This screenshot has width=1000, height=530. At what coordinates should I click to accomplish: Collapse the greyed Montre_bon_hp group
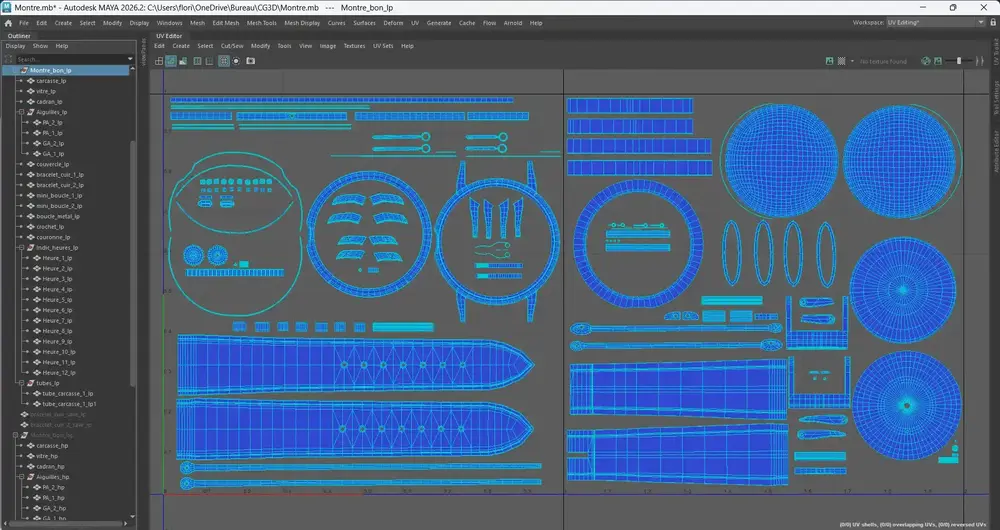[15, 435]
